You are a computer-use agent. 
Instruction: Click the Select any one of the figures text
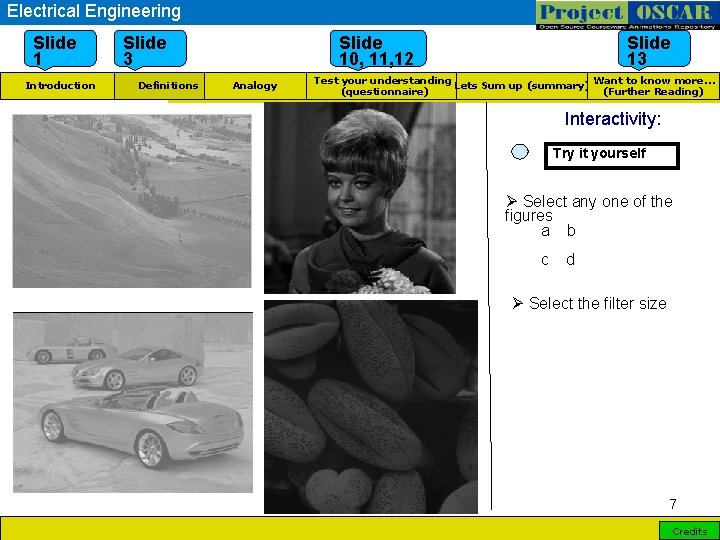pos(589,208)
